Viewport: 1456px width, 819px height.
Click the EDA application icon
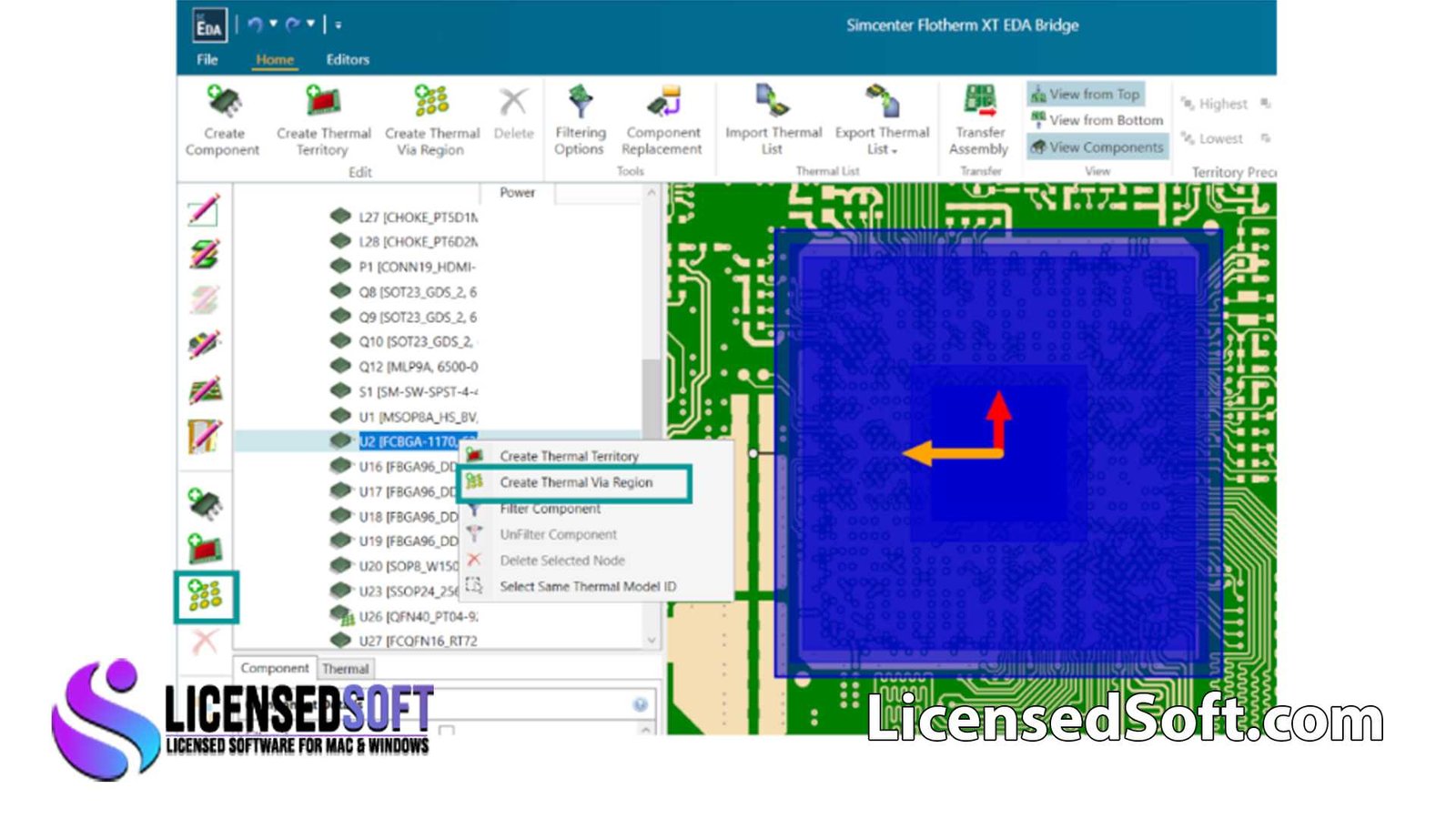click(209, 25)
